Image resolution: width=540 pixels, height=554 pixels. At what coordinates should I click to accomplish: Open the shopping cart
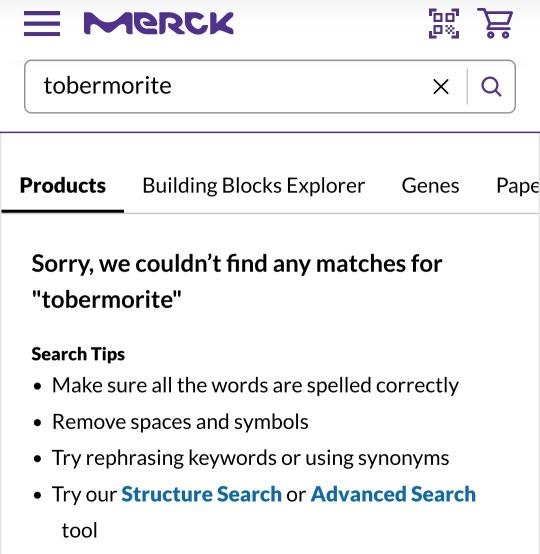[x=495, y=23]
